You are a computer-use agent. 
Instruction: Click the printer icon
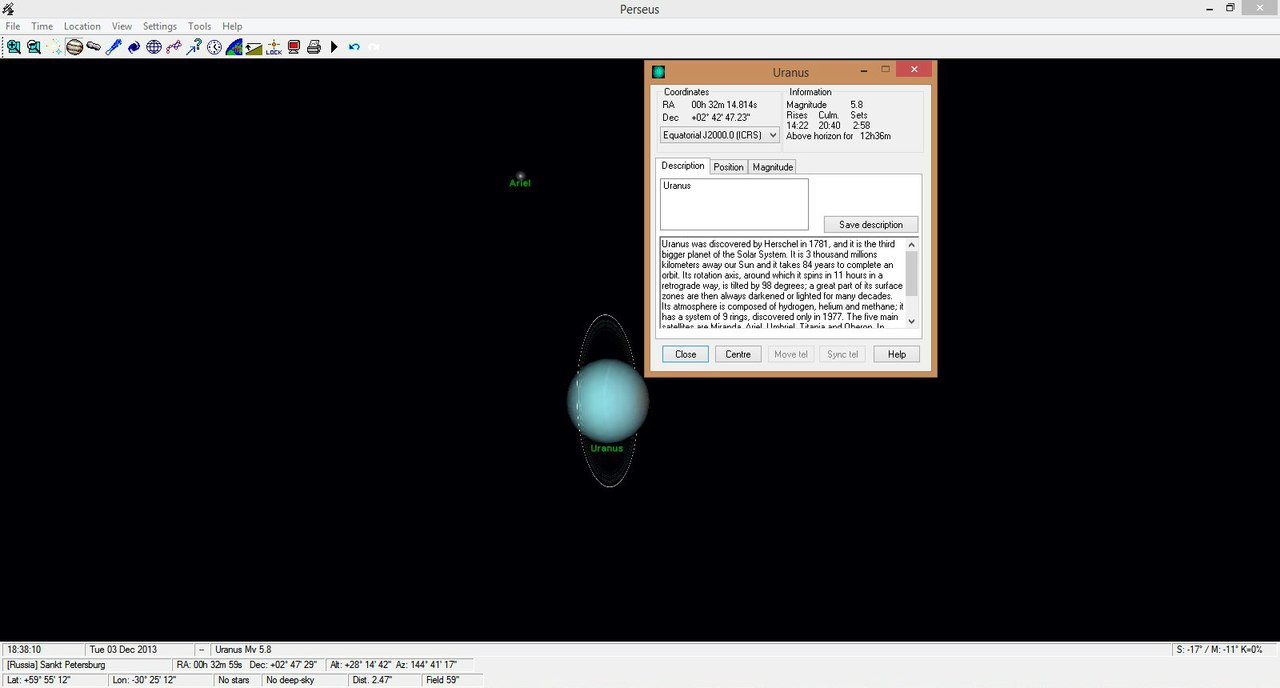pos(314,47)
